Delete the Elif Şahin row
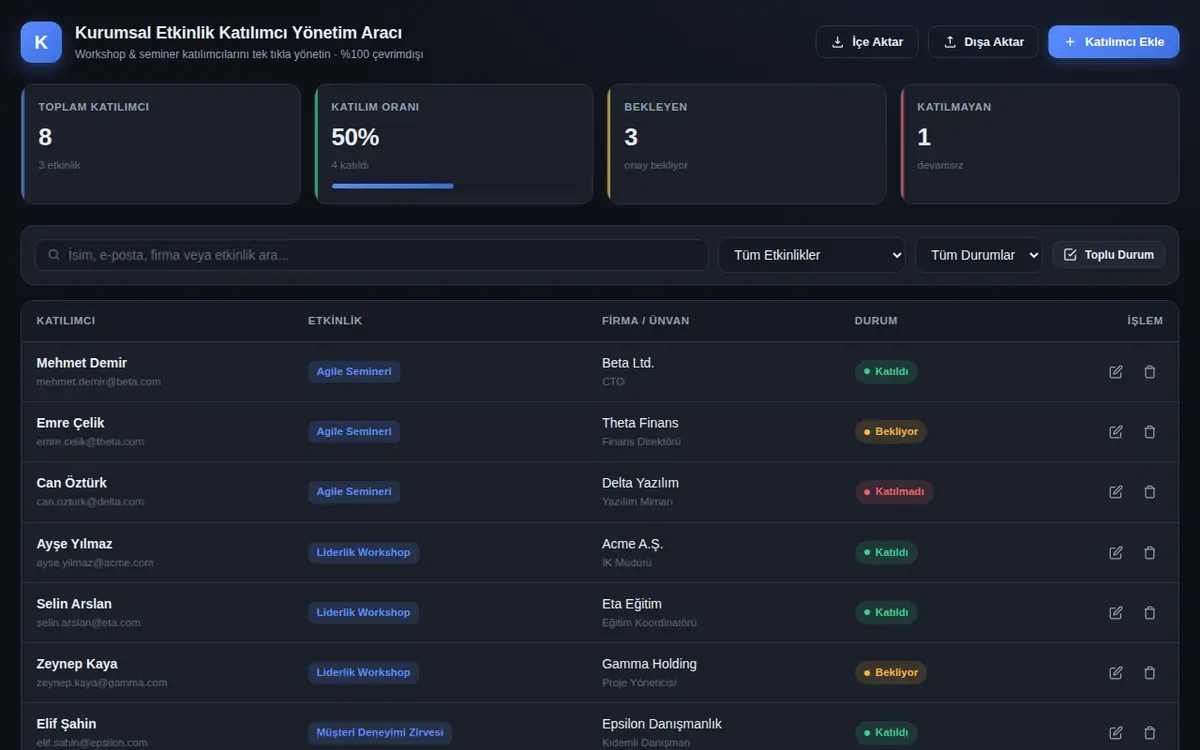Screen dimensions: 1200x750 pos(1150,732)
